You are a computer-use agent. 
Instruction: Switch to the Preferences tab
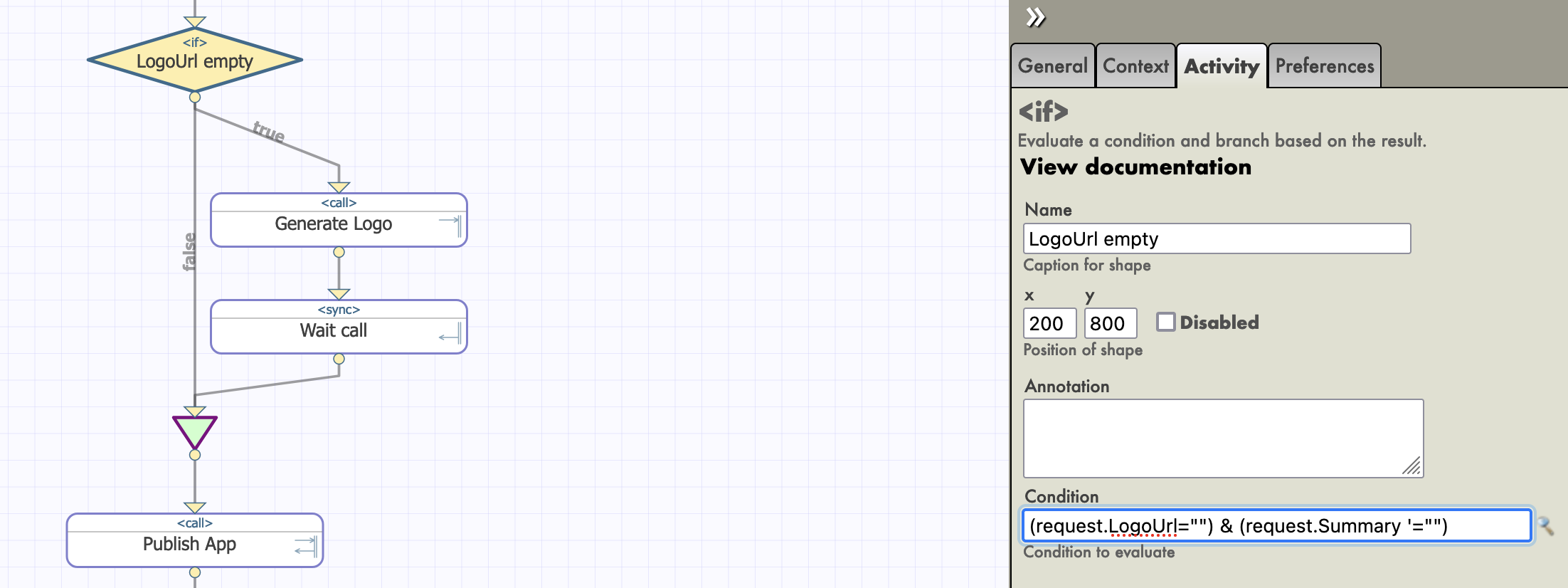tap(1324, 66)
